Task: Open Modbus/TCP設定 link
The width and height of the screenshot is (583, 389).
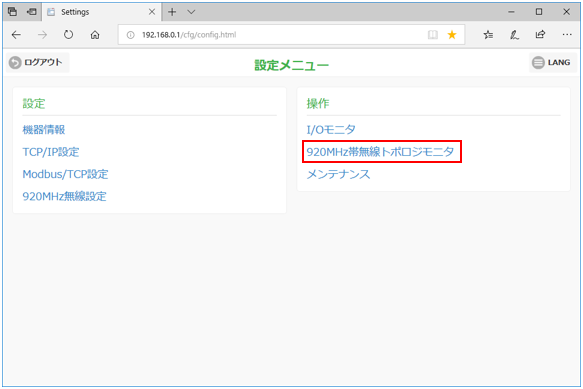Action: [x=65, y=174]
